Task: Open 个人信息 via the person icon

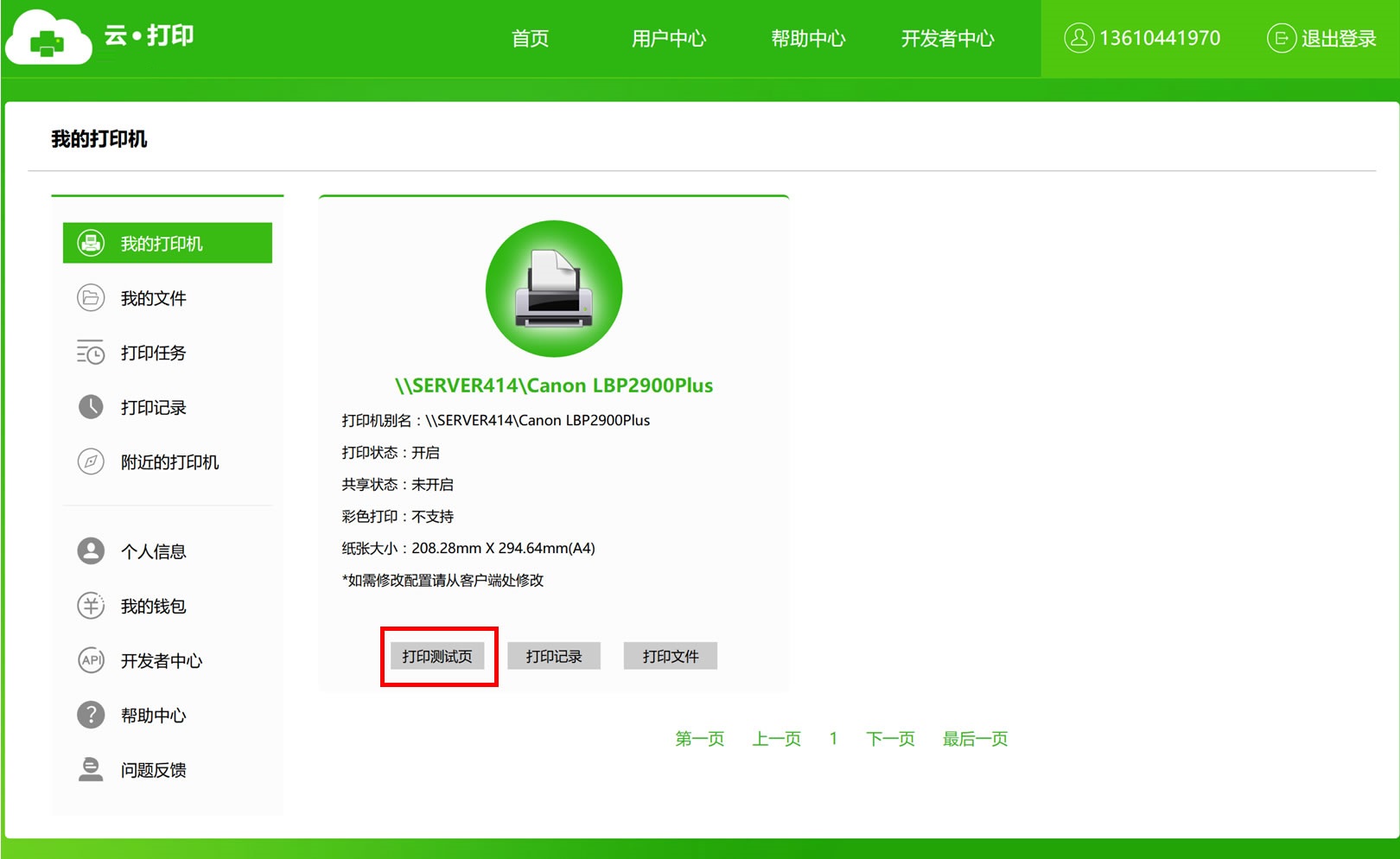Action: coord(92,550)
